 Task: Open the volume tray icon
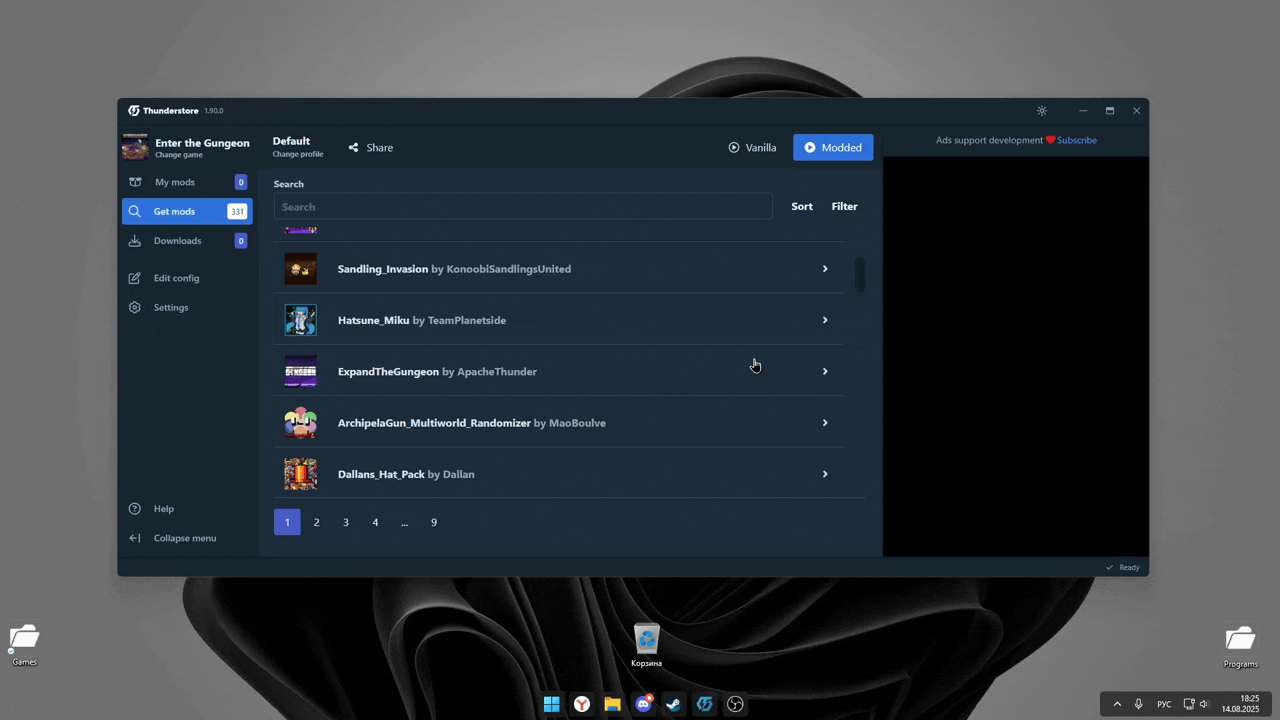pos(1204,704)
